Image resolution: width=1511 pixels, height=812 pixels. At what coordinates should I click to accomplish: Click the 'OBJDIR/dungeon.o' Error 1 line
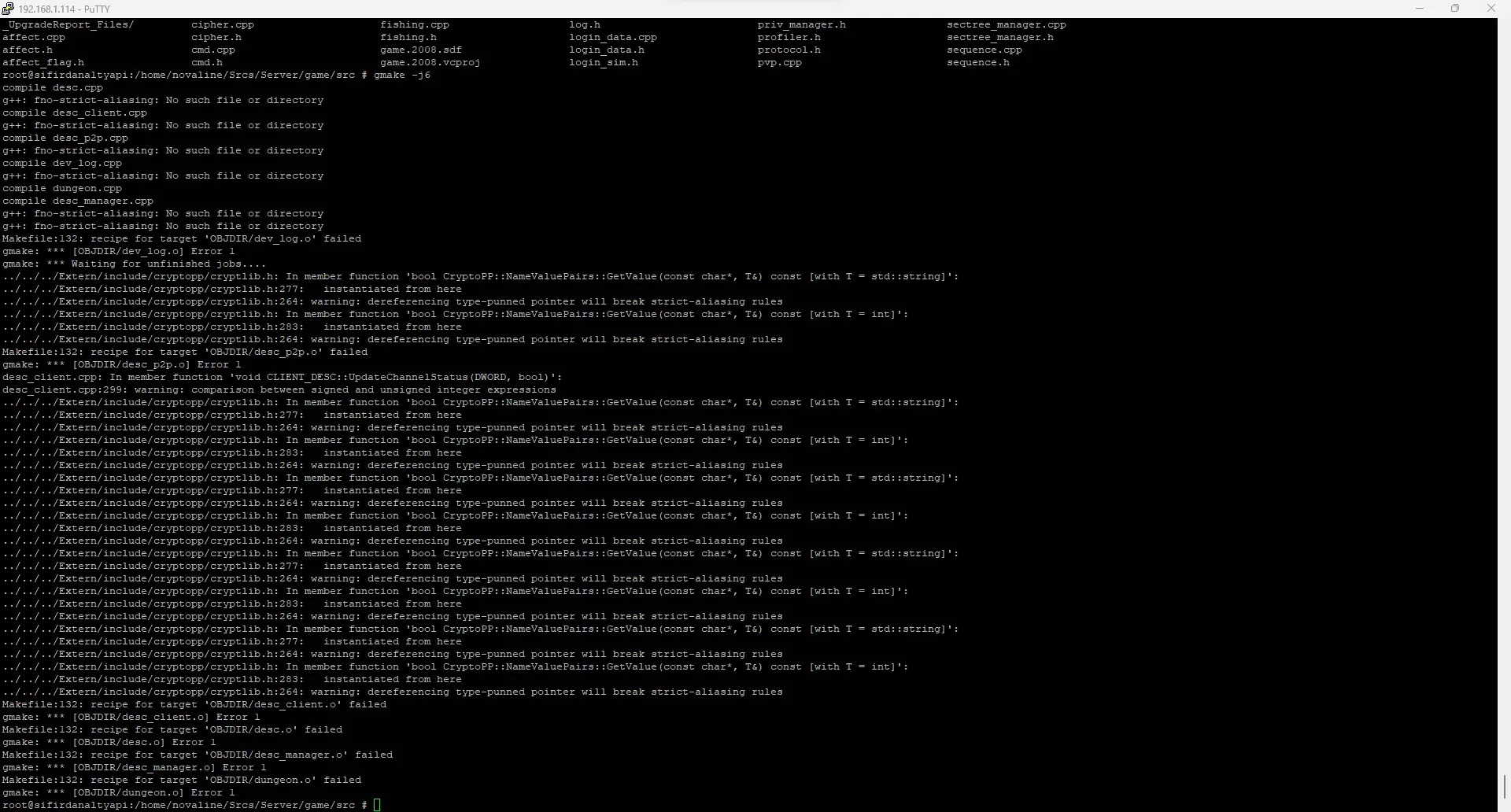pos(118,792)
